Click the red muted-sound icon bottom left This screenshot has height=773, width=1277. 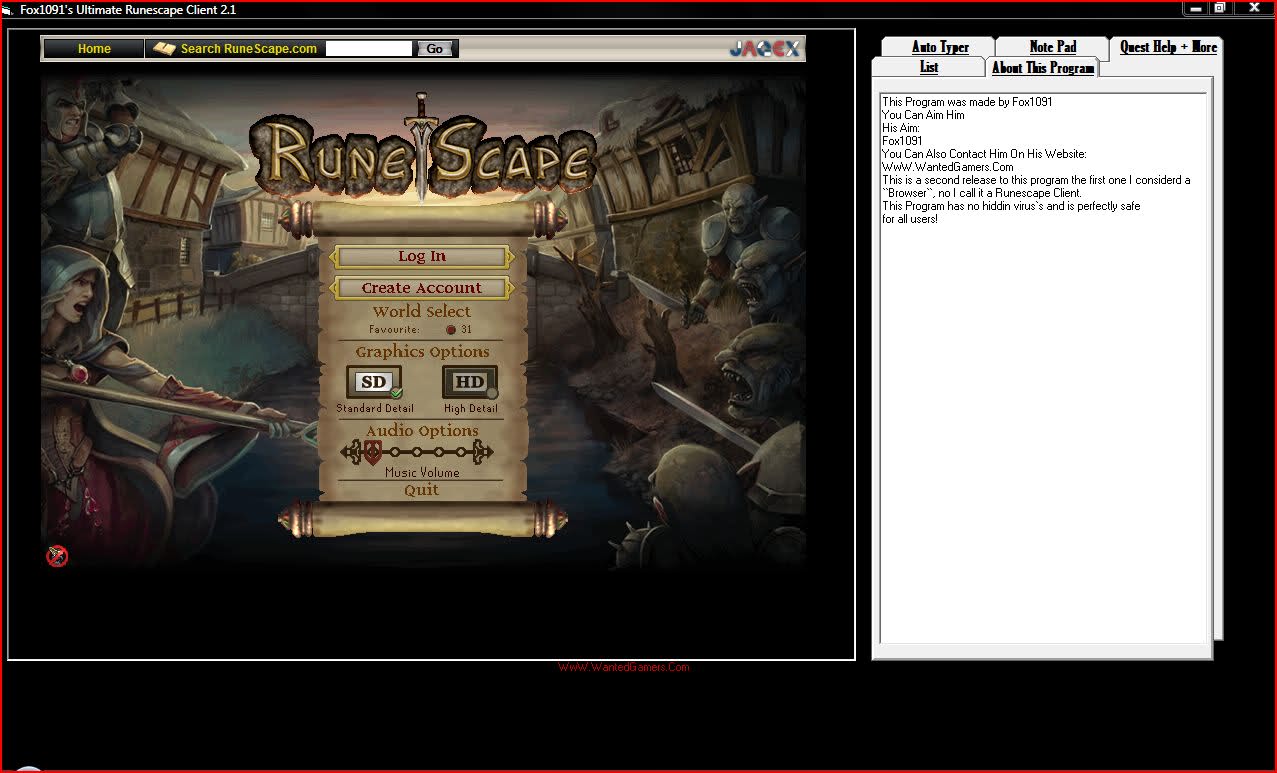click(57, 556)
